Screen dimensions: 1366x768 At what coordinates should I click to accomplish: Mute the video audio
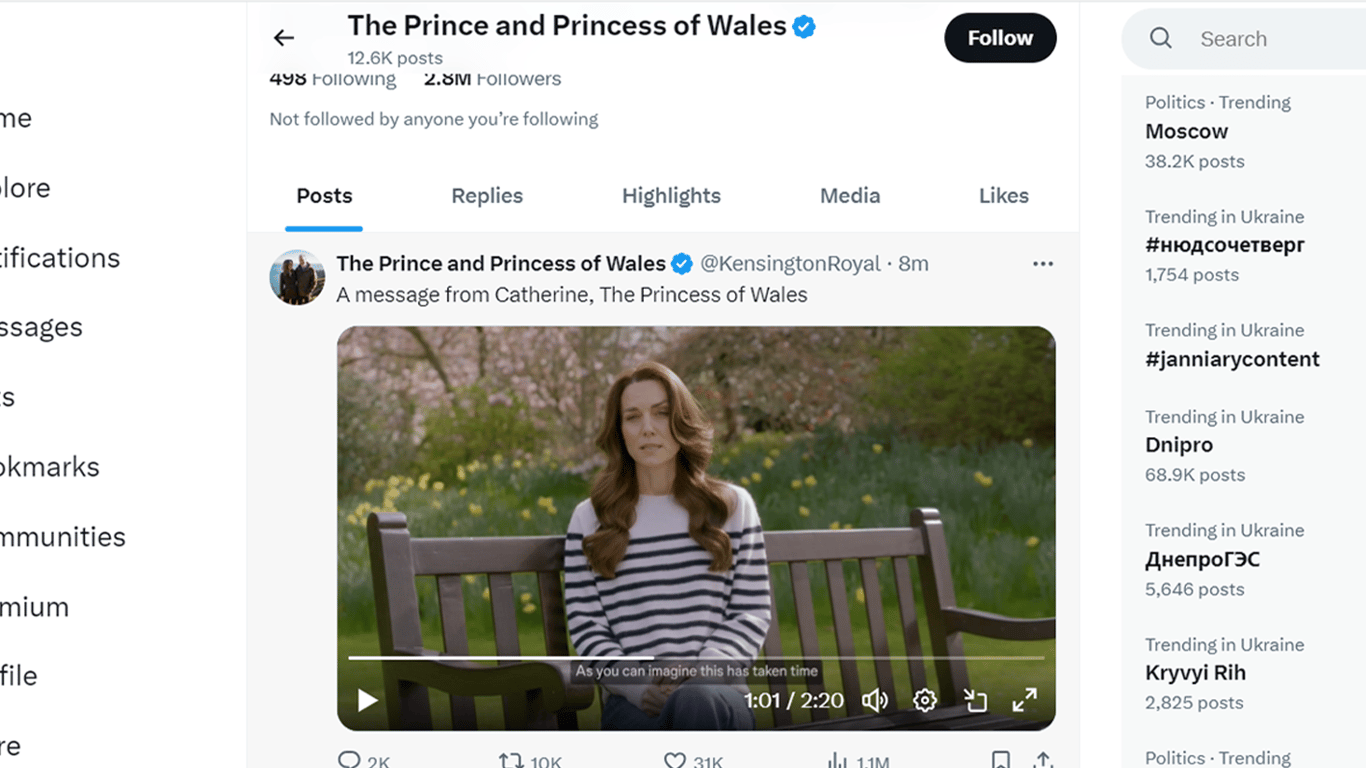click(874, 700)
